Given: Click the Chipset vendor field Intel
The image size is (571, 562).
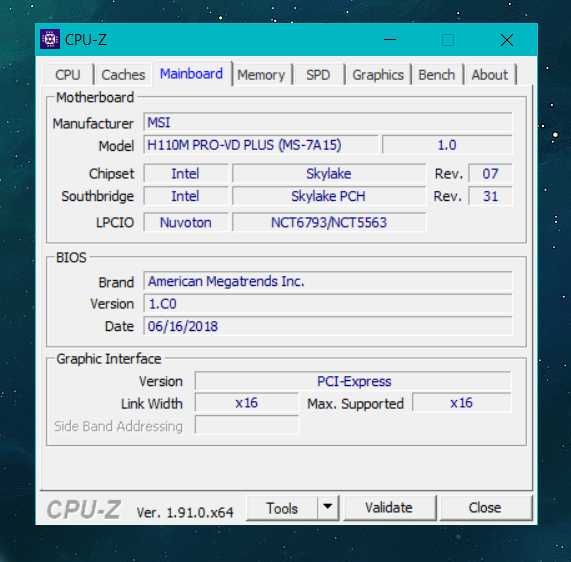Looking at the screenshot, I should click(186, 173).
